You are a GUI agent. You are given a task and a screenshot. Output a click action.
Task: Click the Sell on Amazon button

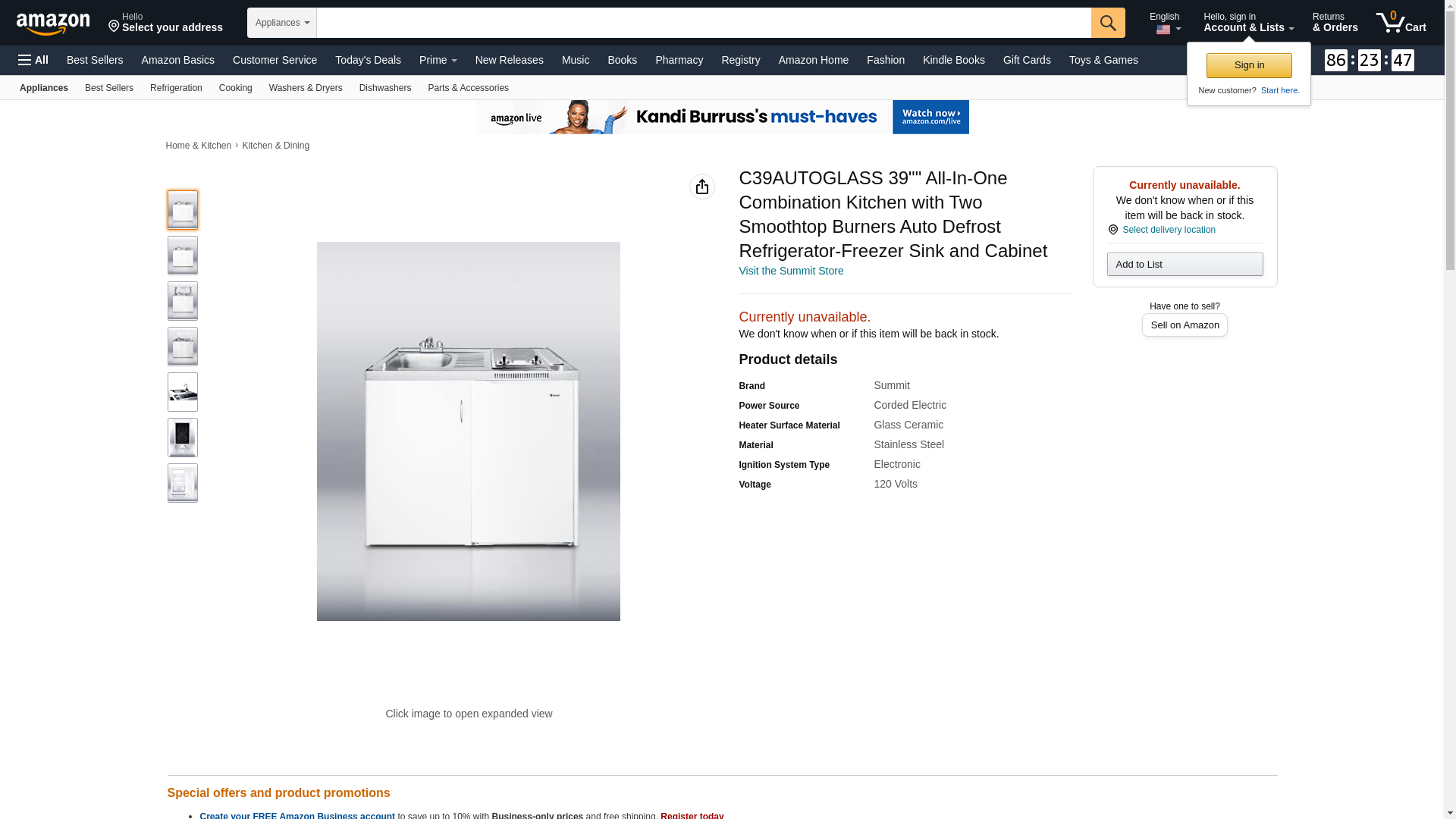[1185, 325]
